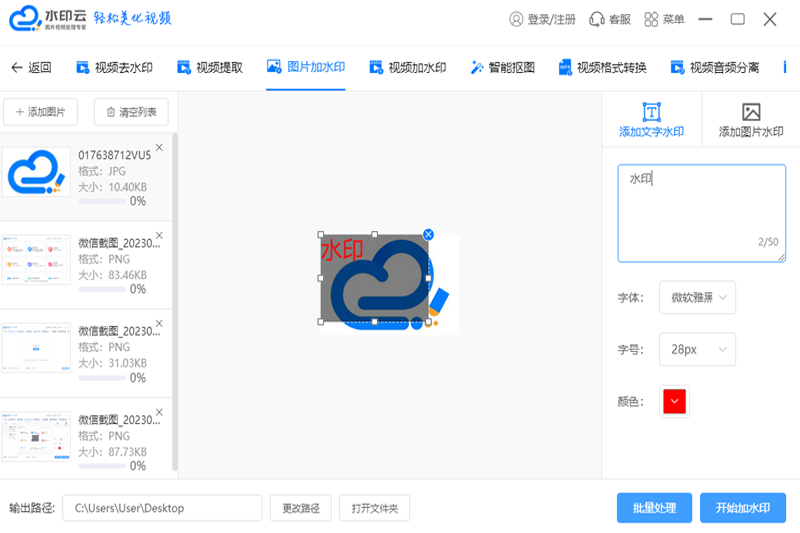This screenshot has width=800, height=533.
Task: Expand the 字体 font dropdown
Action: point(697,297)
